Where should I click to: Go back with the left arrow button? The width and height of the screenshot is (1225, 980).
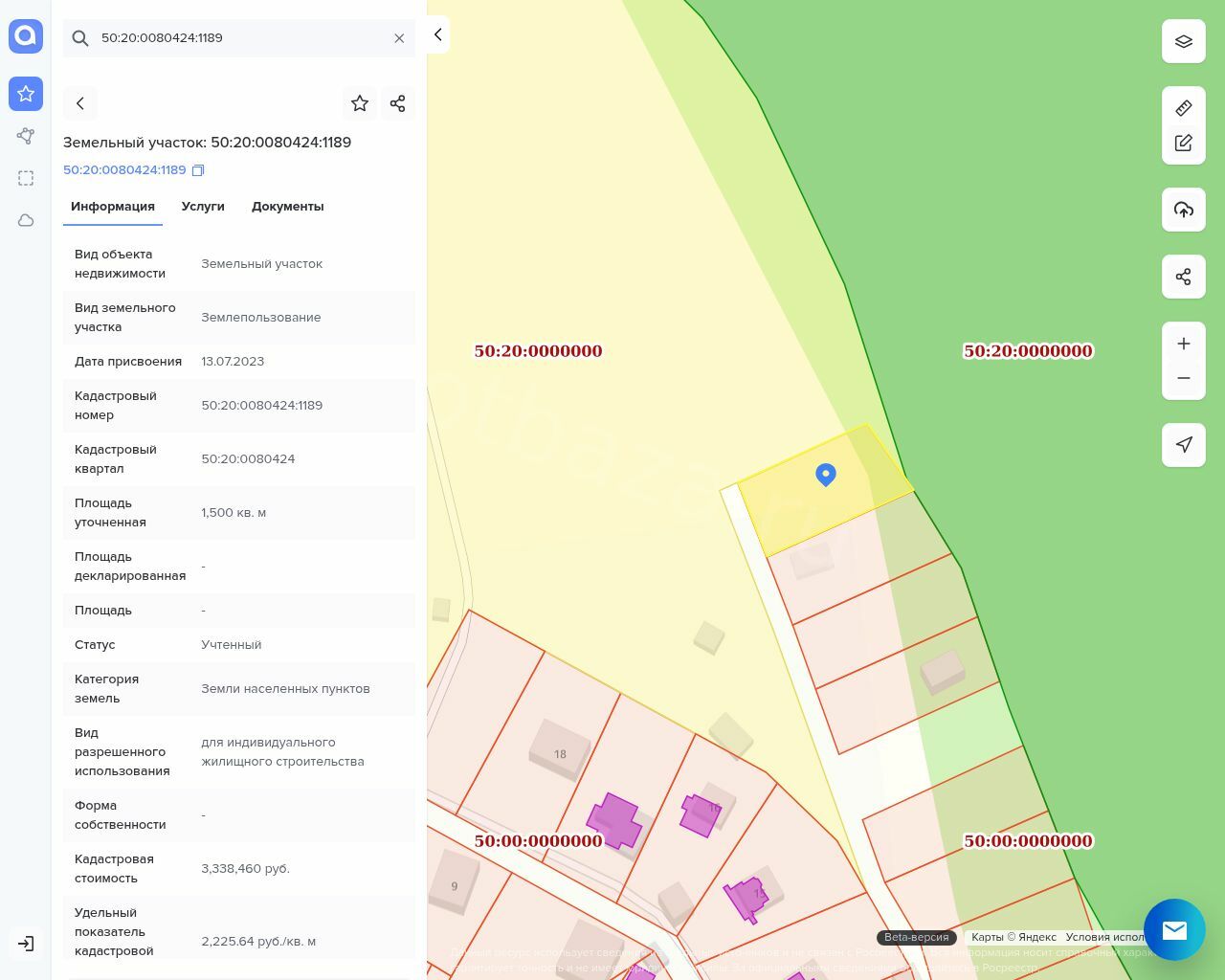(80, 103)
